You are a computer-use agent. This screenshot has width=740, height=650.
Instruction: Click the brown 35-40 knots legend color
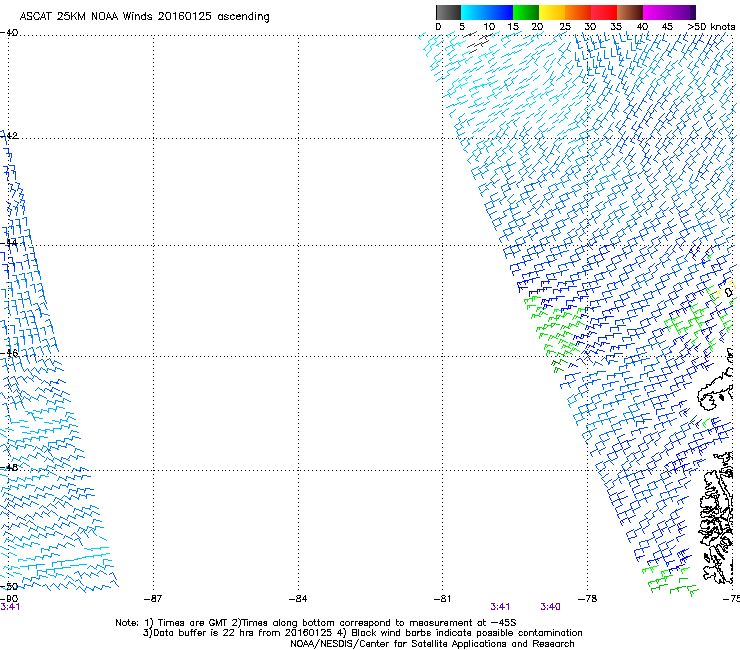630,12
